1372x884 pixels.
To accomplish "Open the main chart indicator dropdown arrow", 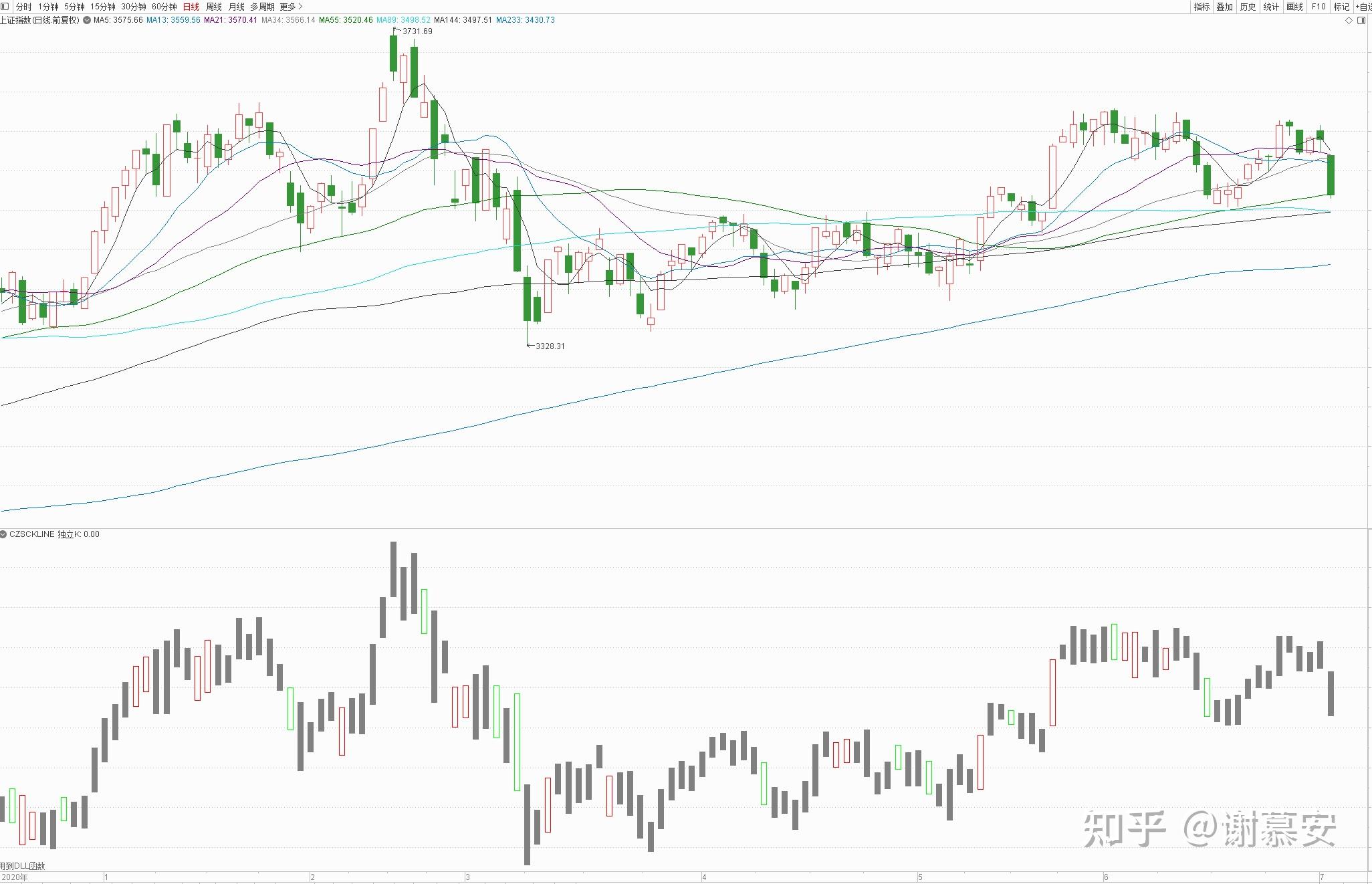I will point(88,20).
